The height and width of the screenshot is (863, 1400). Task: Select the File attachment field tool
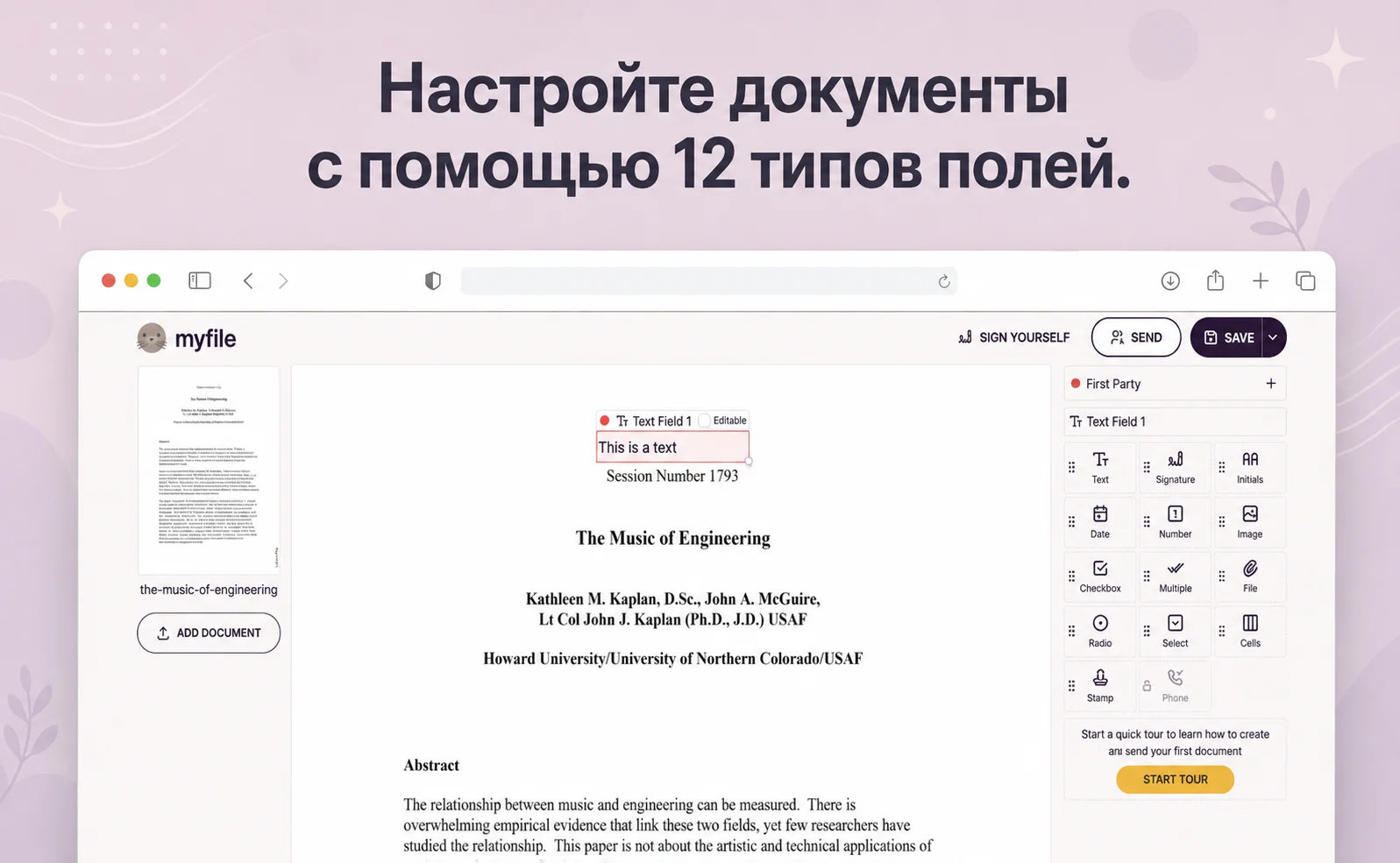[1249, 577]
